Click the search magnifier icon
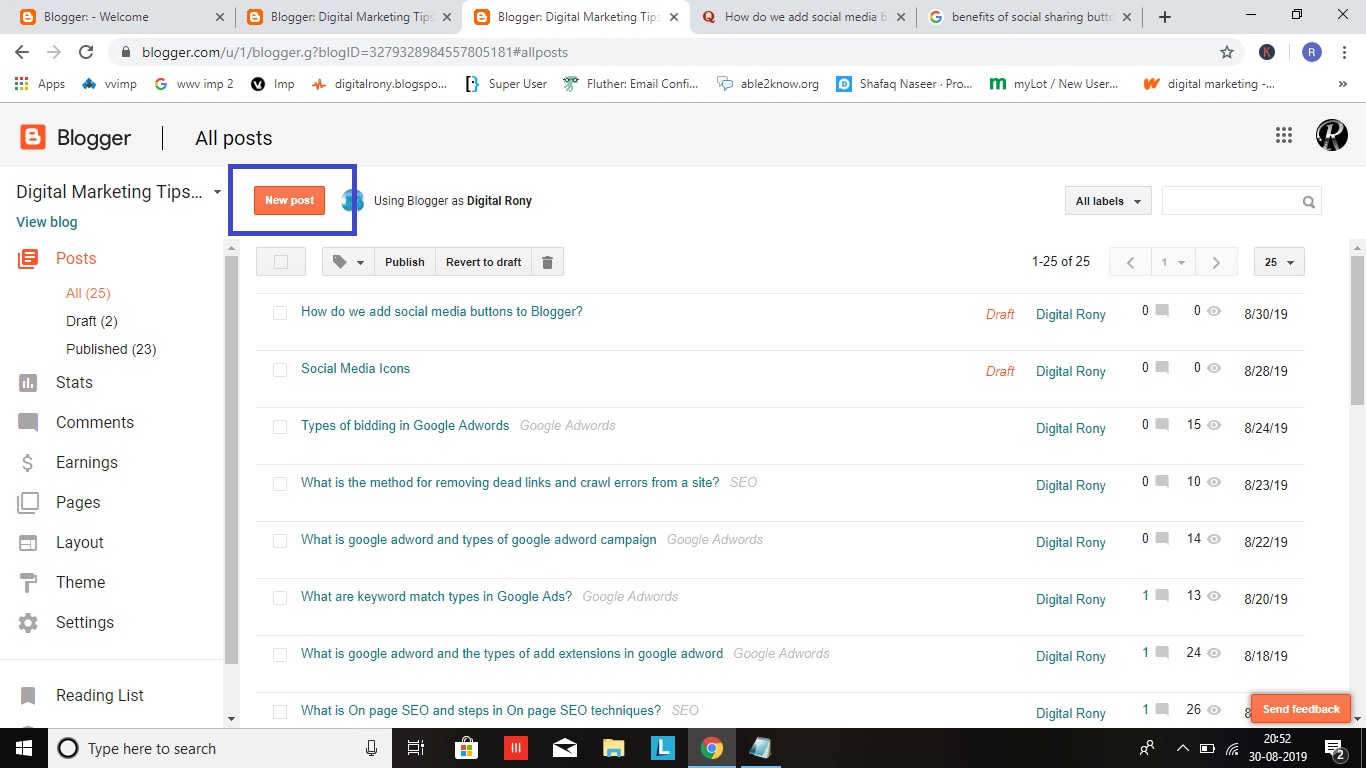Image resolution: width=1366 pixels, height=768 pixels. 1308,200
